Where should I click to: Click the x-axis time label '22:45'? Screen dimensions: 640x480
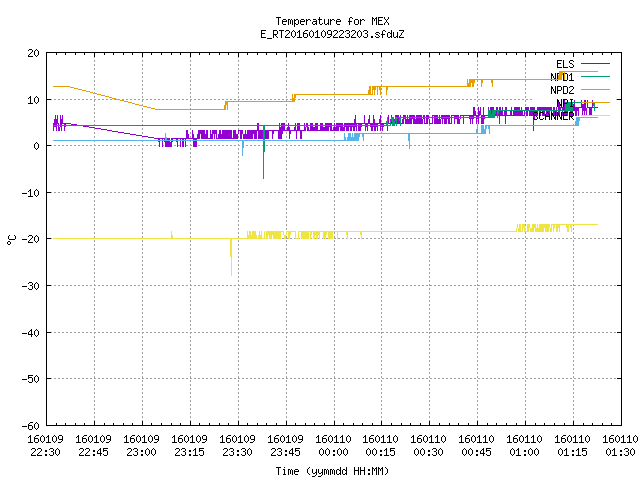click(93, 453)
